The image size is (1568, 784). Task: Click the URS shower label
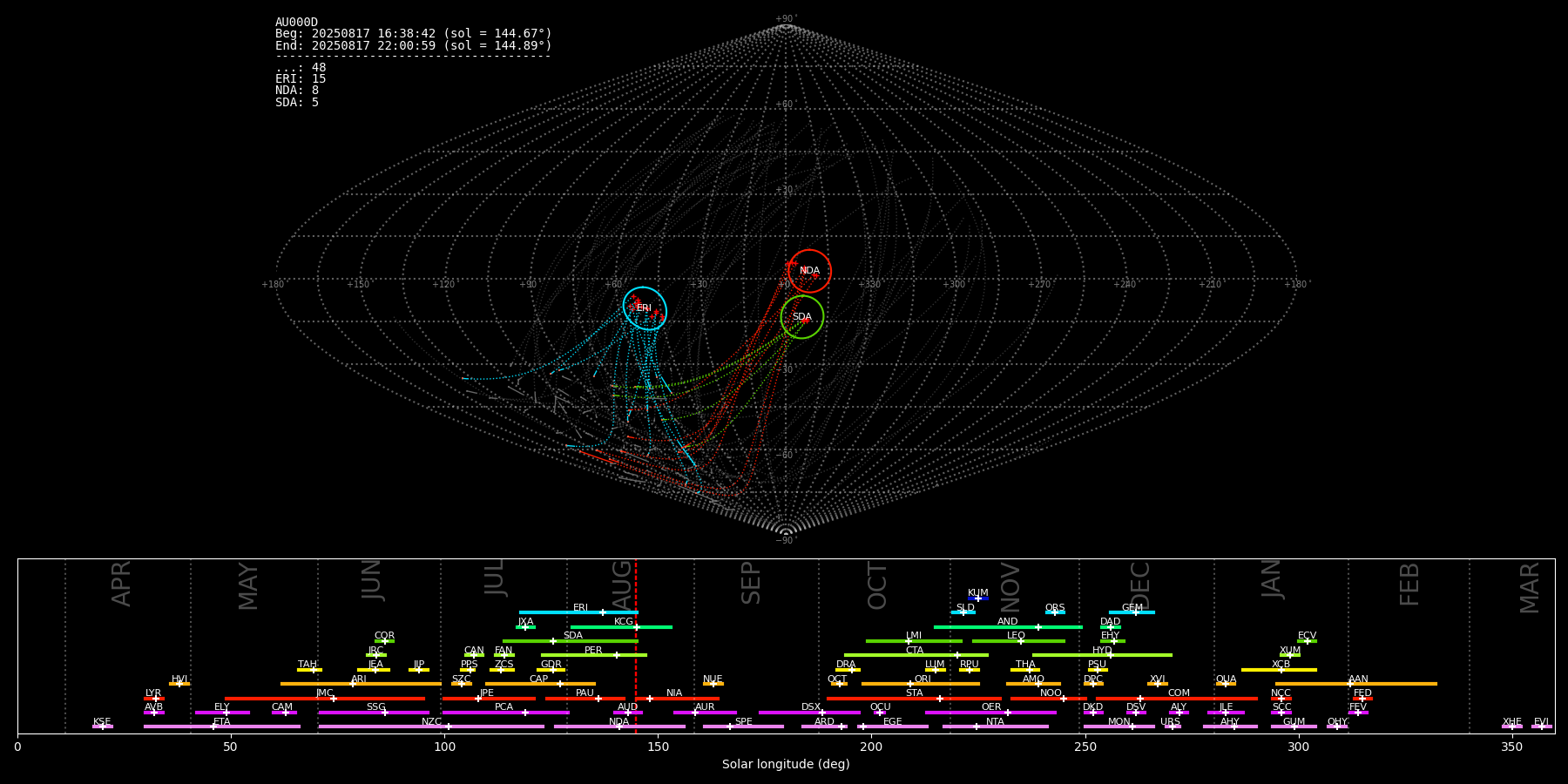tap(1170, 722)
